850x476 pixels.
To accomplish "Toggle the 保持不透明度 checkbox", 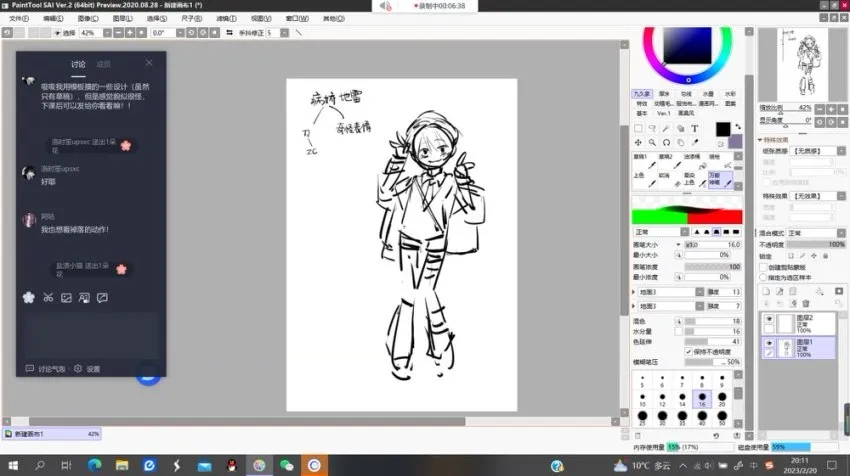I will [689, 351].
